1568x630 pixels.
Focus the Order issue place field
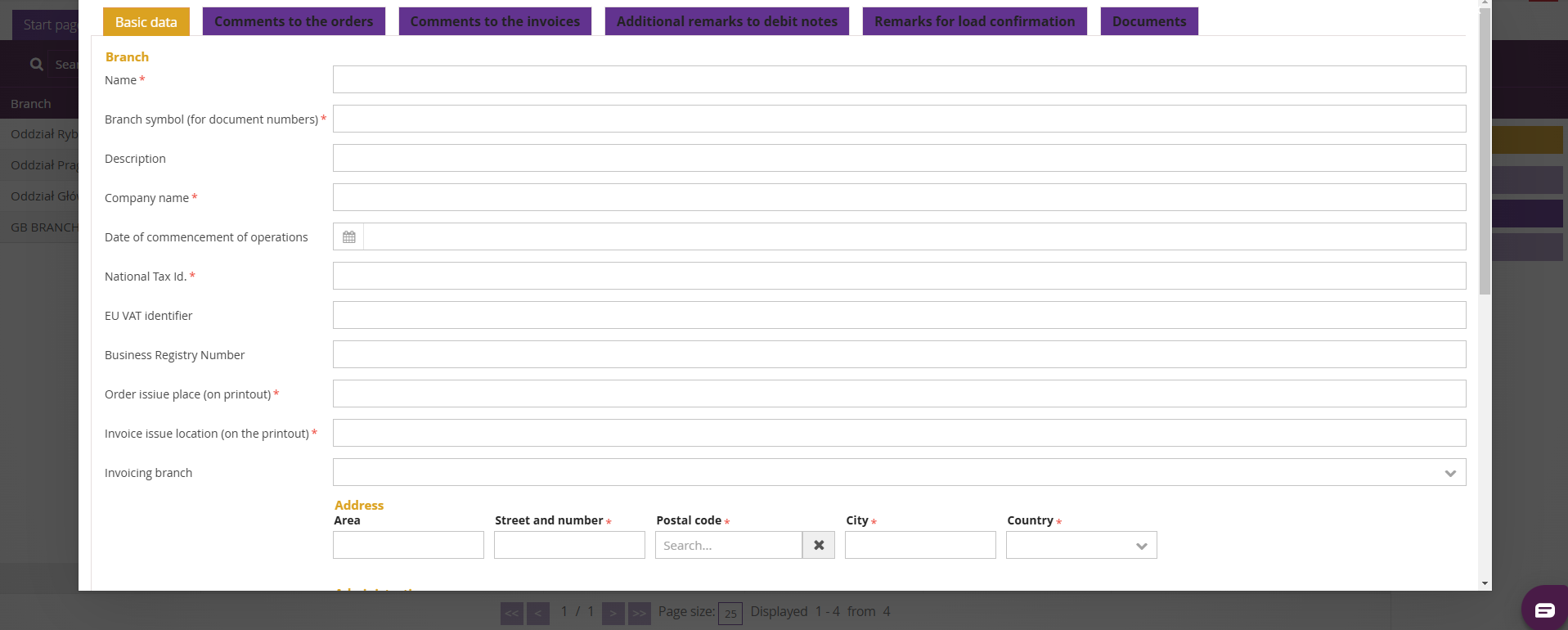coord(899,394)
